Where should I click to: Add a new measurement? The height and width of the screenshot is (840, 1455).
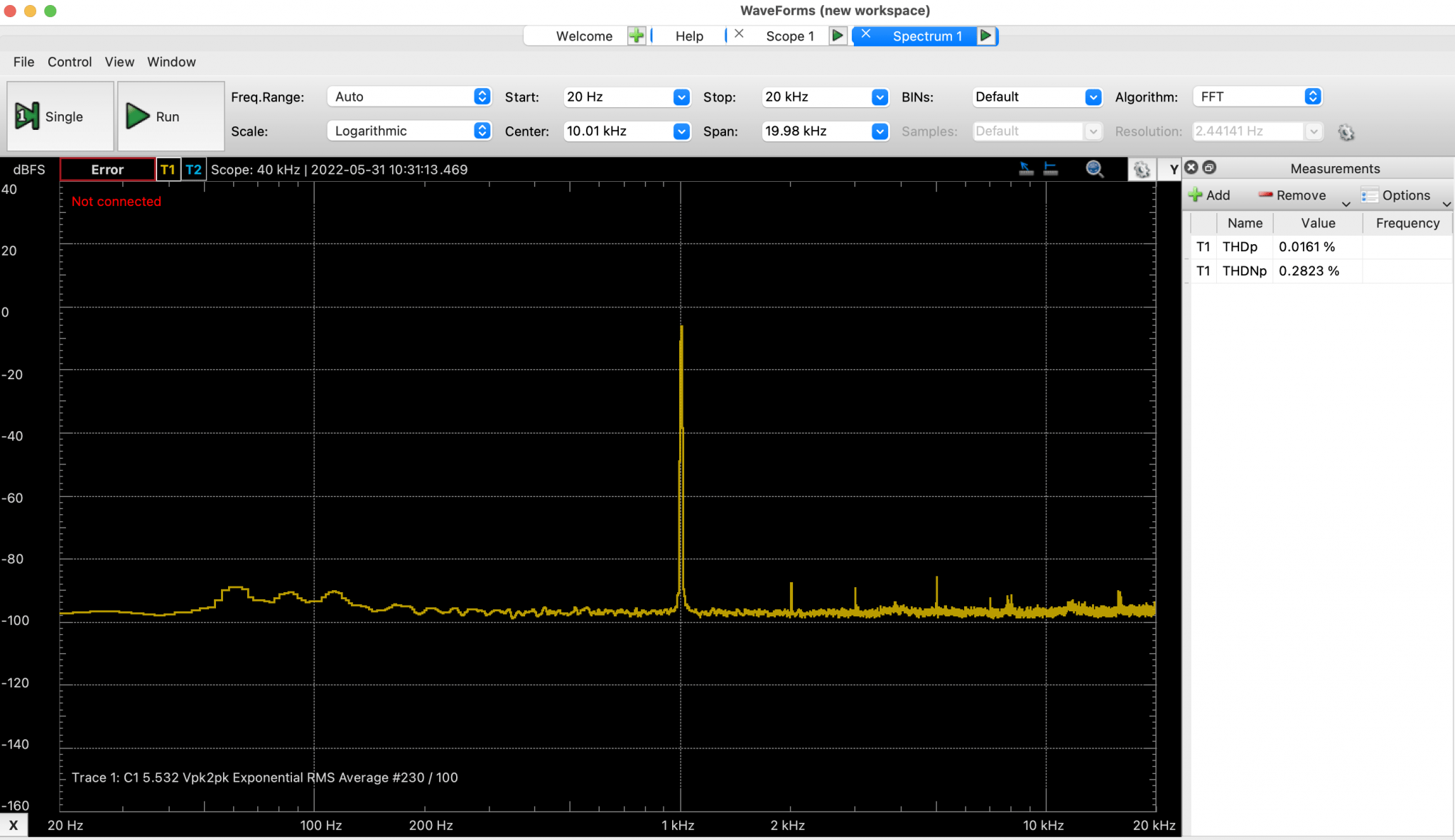click(x=1209, y=195)
